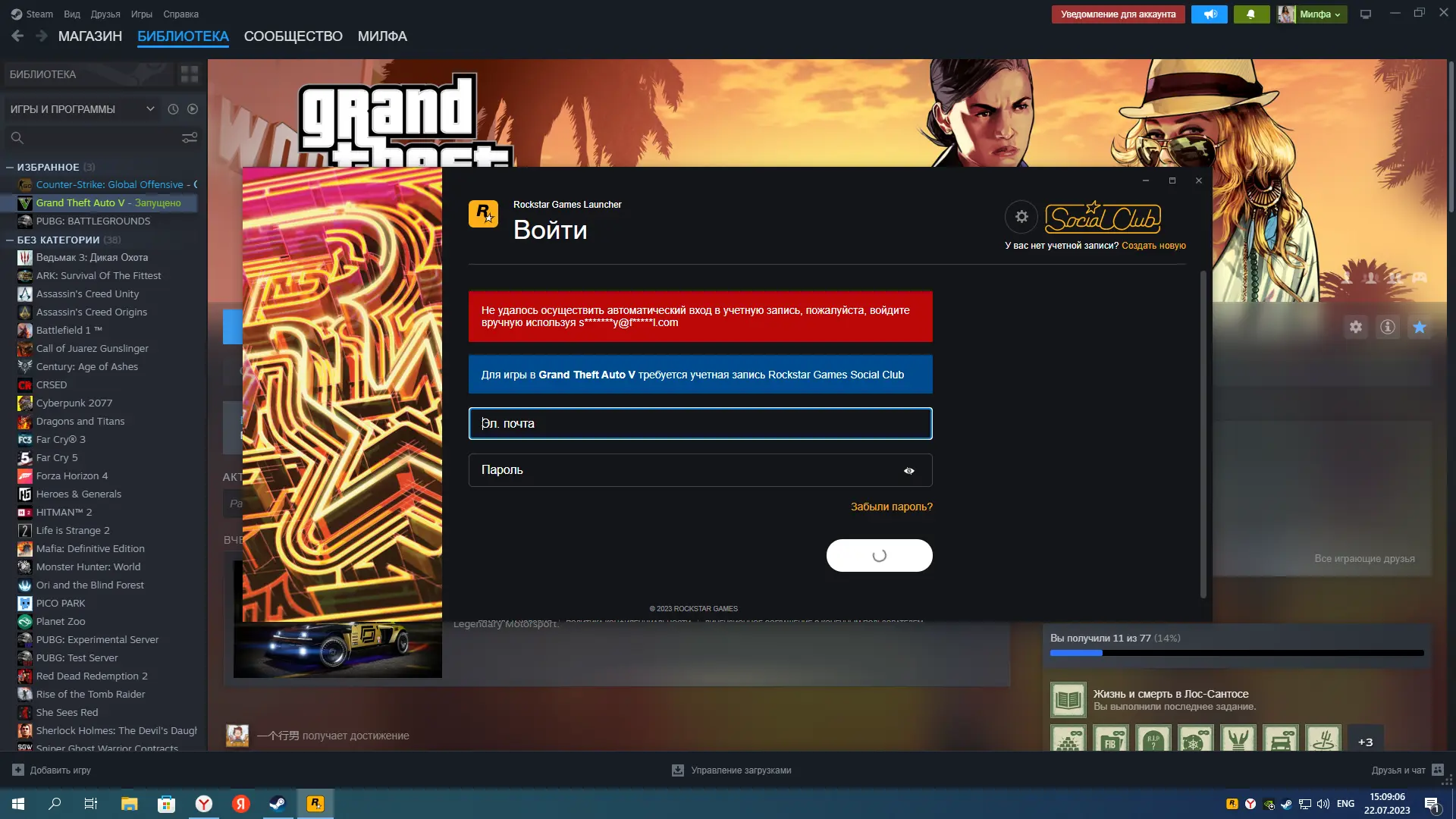Image resolution: width=1456 pixels, height=819 pixels.
Task: Toggle library grid view icon
Action: pyautogui.click(x=189, y=74)
